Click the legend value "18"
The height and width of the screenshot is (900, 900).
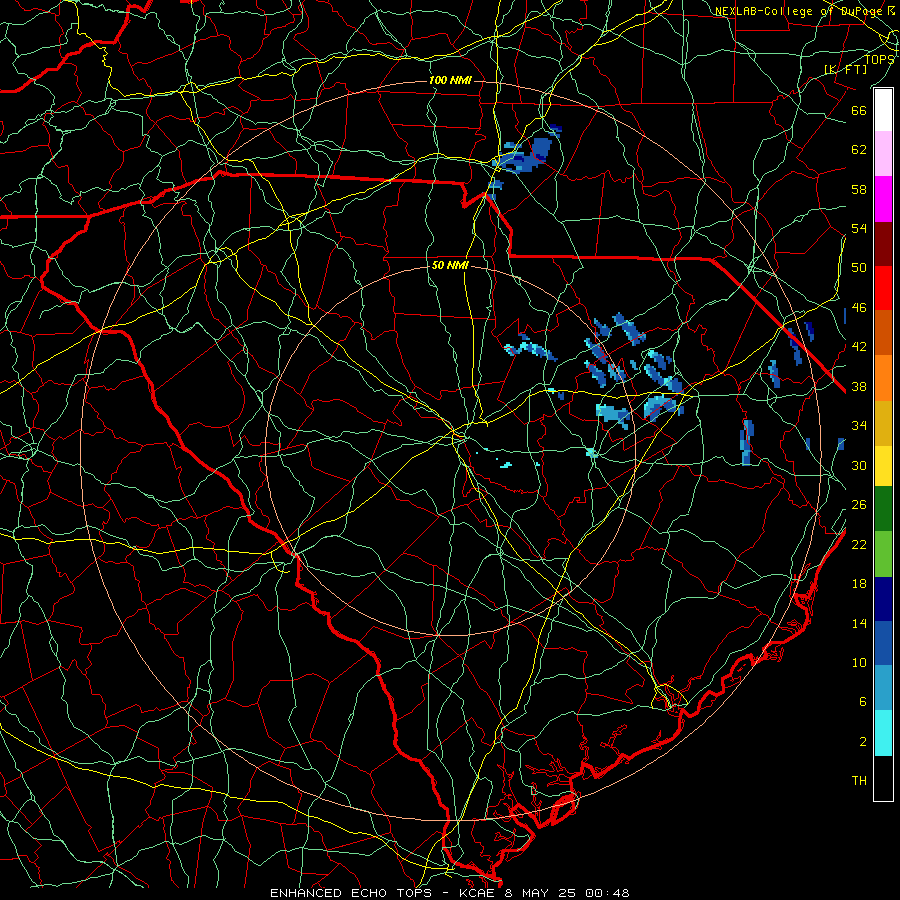pyautogui.click(x=859, y=584)
